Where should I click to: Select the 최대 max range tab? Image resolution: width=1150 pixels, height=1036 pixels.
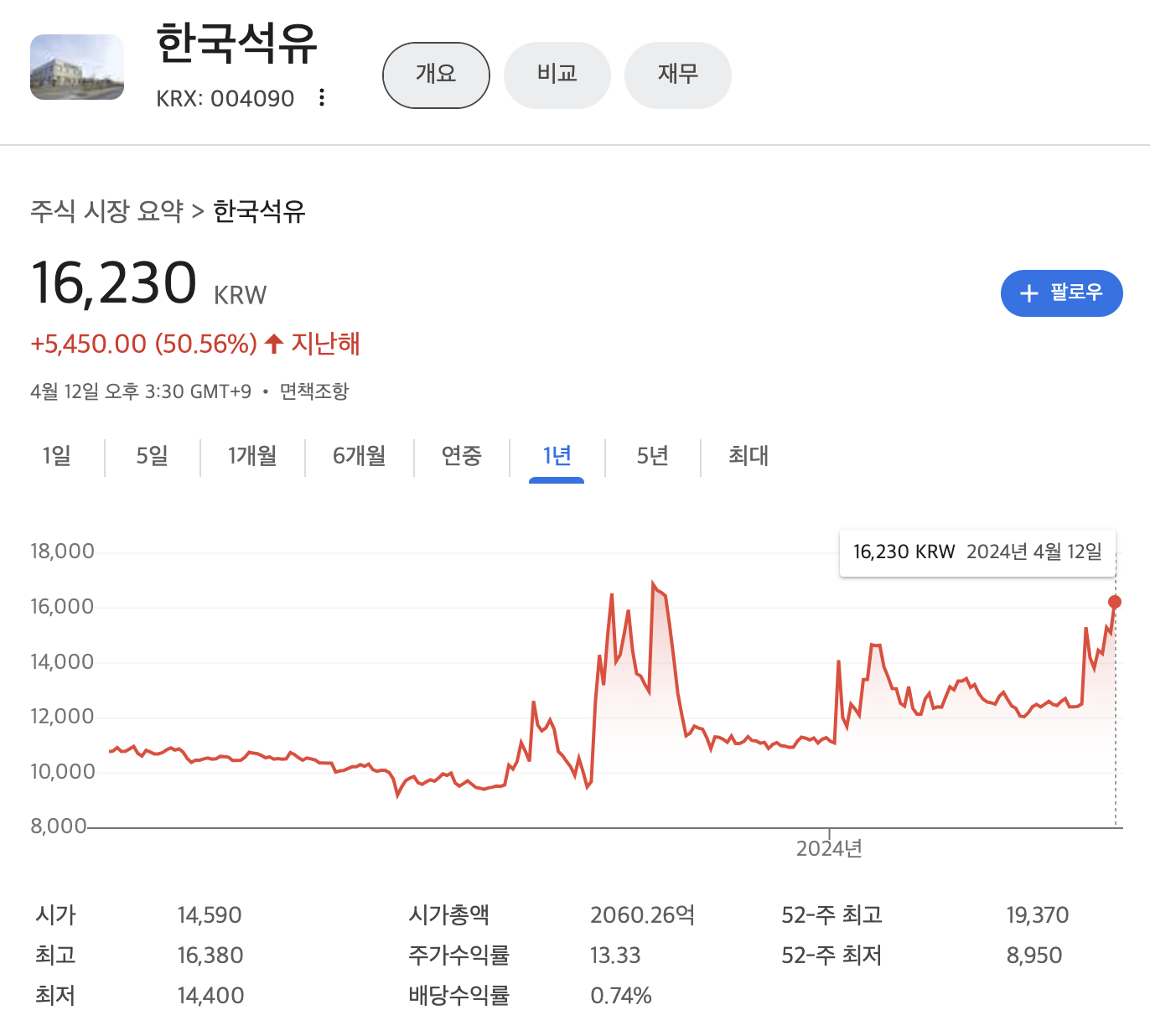tap(749, 456)
